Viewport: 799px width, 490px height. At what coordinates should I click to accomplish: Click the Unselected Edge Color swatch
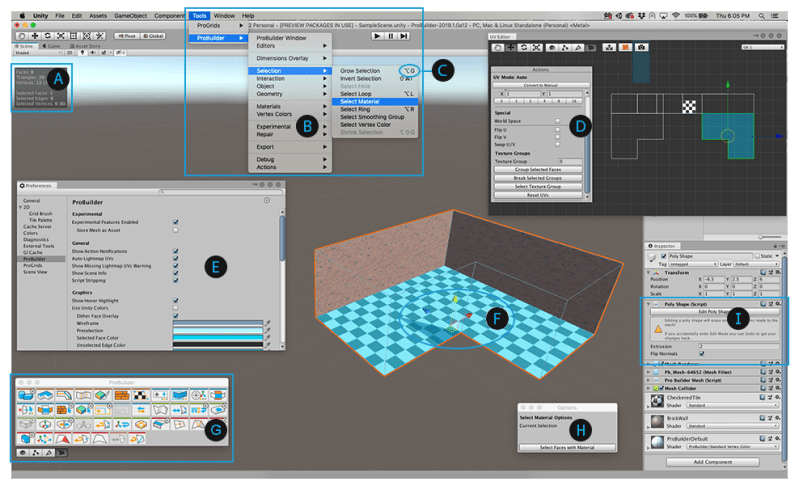point(218,344)
